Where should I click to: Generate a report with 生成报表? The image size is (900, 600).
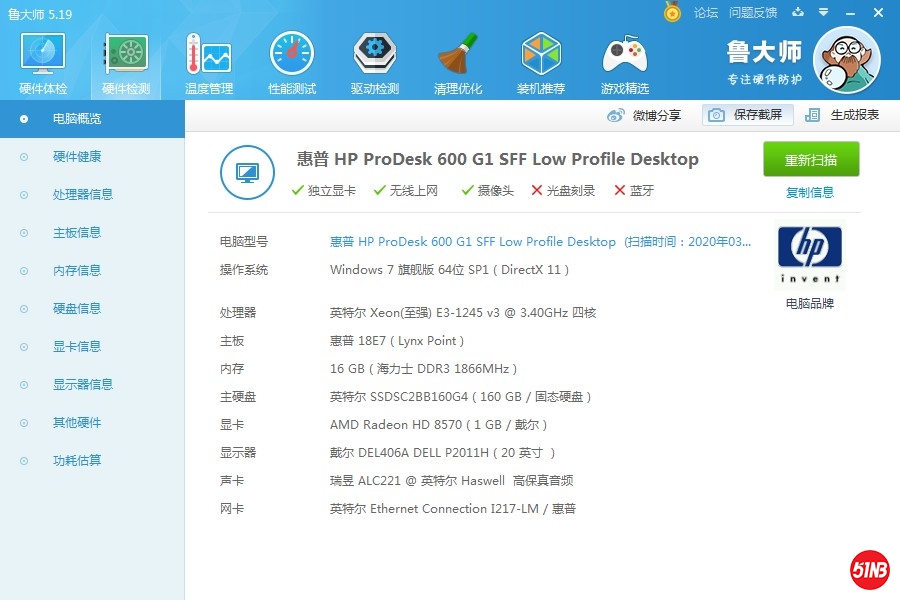click(x=843, y=115)
